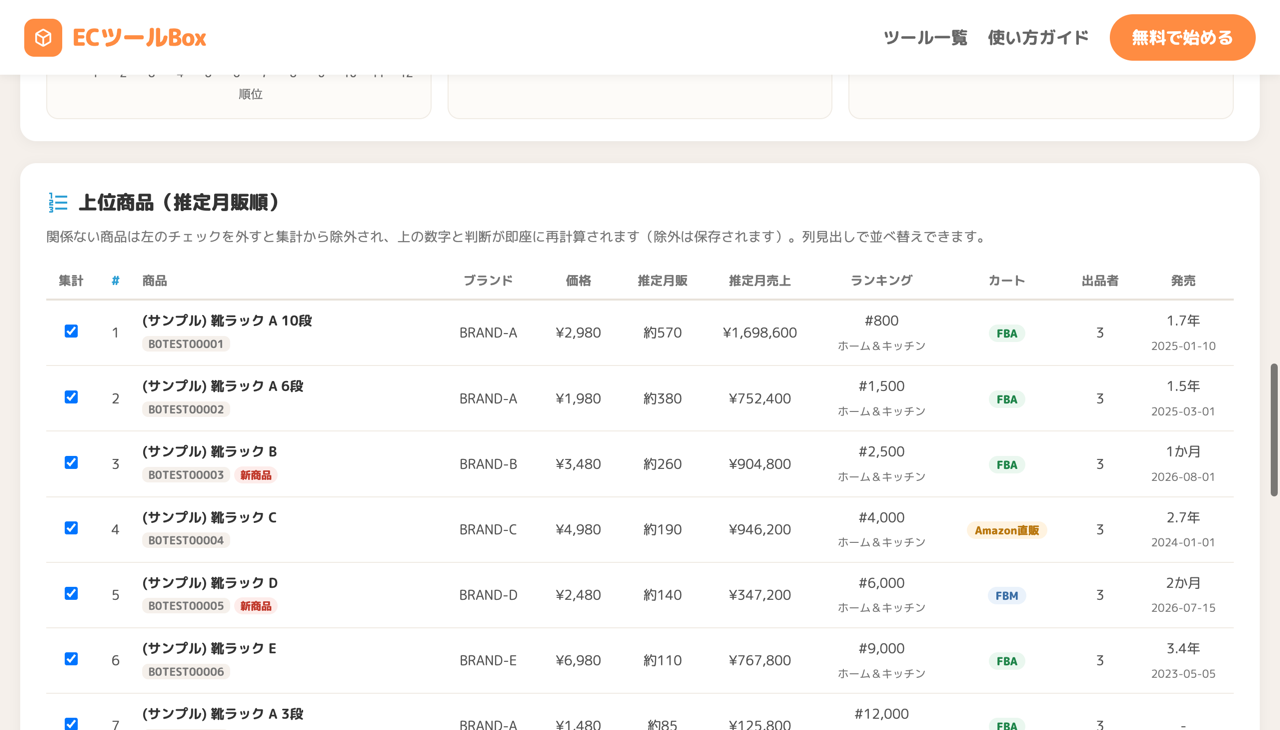The width and height of the screenshot is (1280, 730).
Task: Click the 無料で始める button
Action: pyautogui.click(x=1182, y=38)
